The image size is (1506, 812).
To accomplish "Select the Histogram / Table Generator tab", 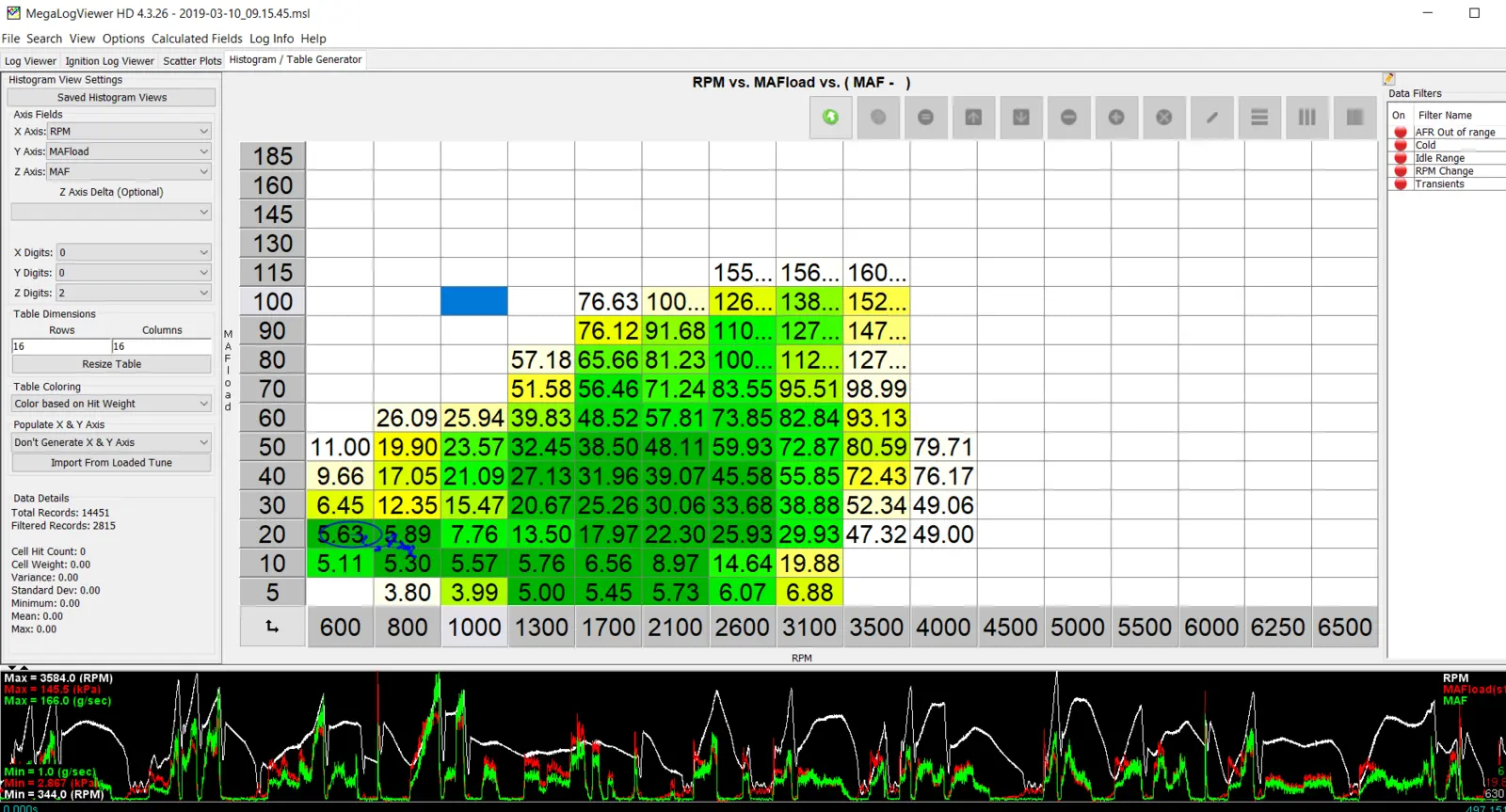I will coord(296,59).
